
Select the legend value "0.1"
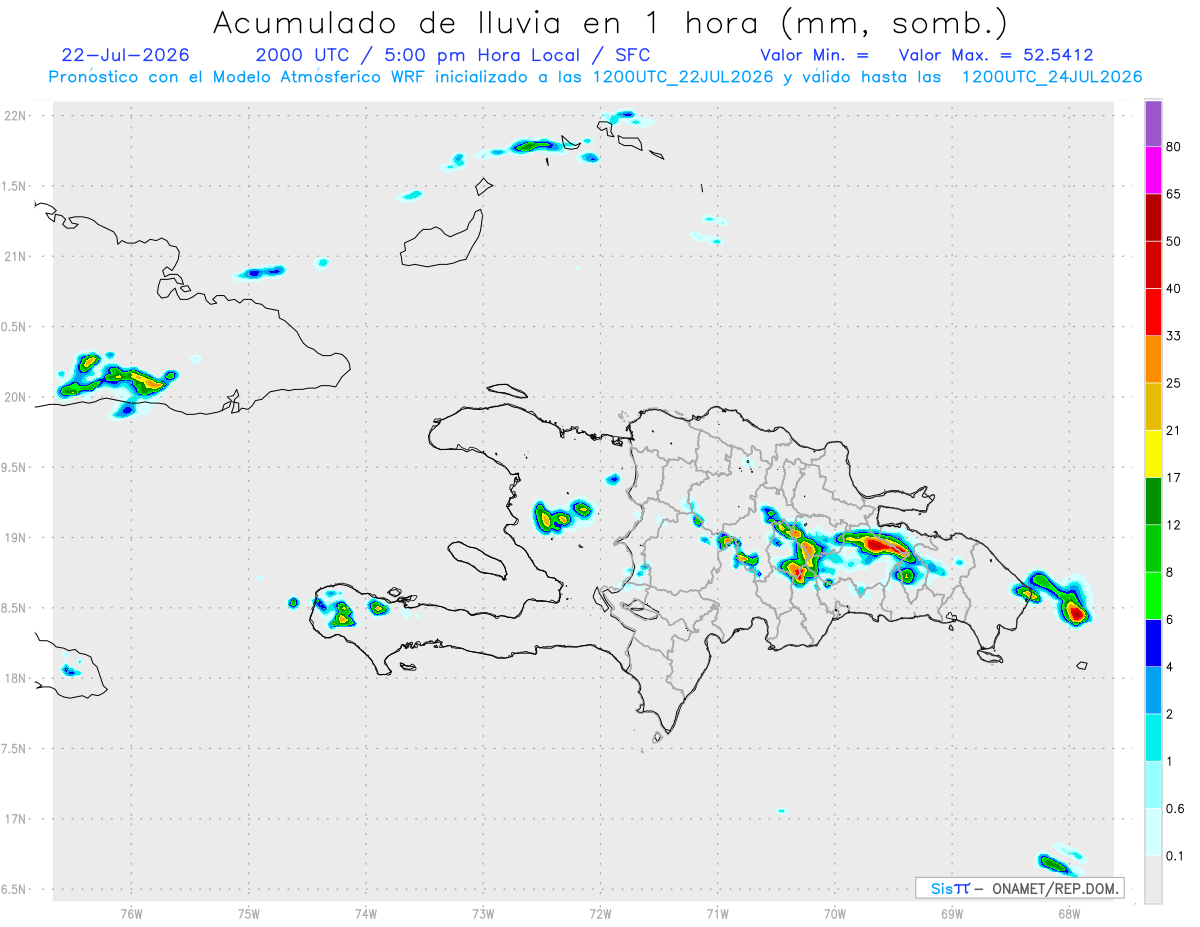coord(1175,856)
